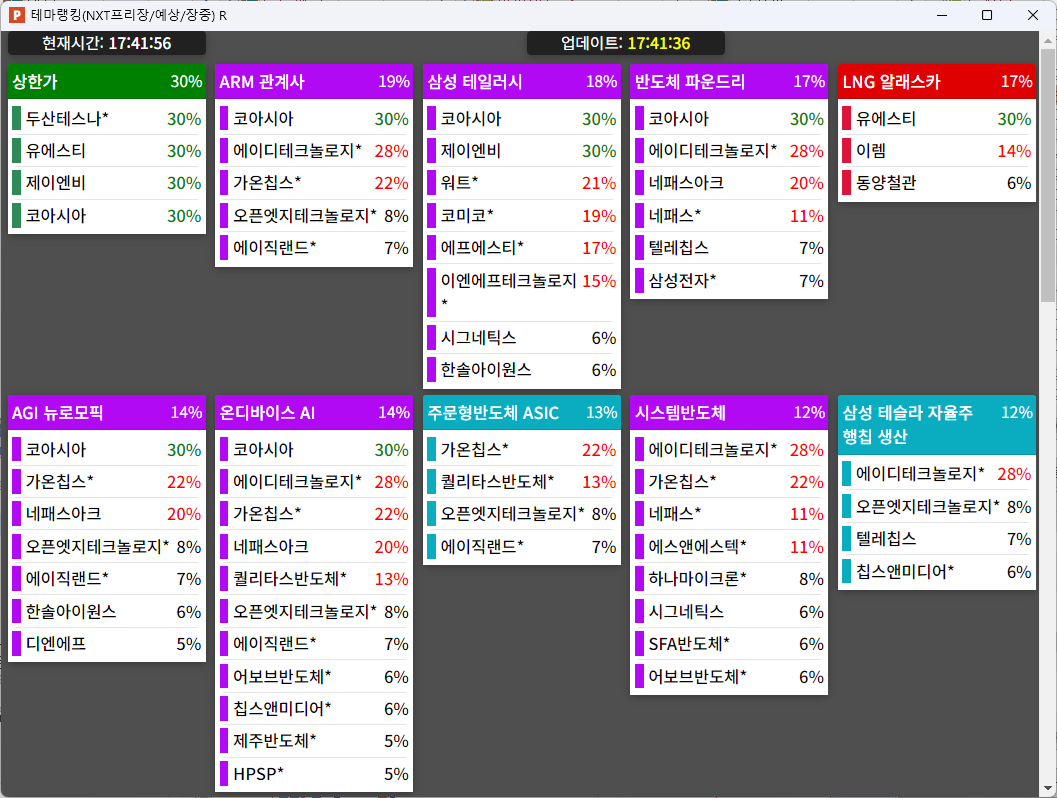This screenshot has width=1057, height=798.
Task: Select the 상한가 theme header
Action: point(107,82)
